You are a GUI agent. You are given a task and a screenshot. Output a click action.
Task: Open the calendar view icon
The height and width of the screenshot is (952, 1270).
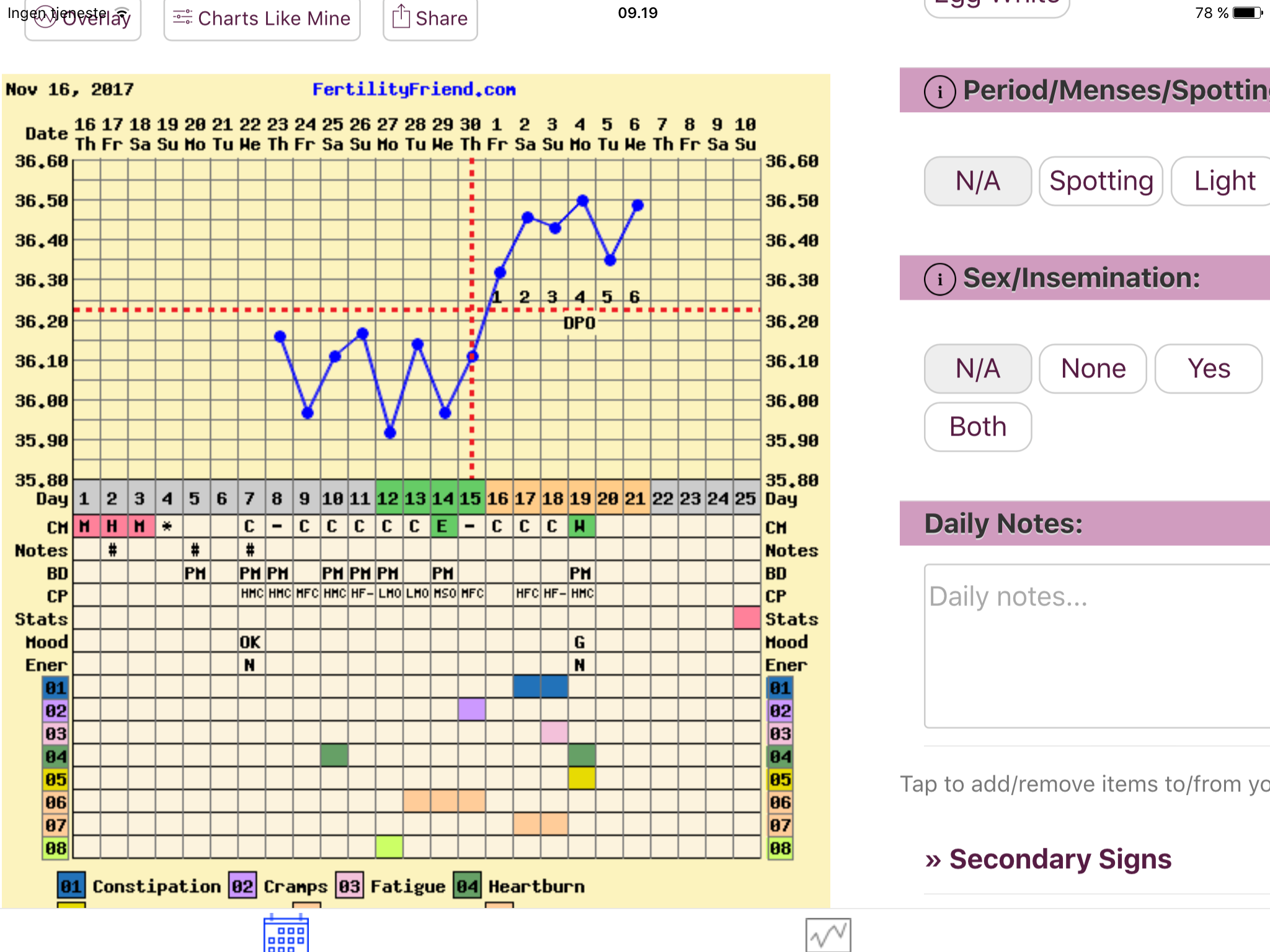point(286,935)
